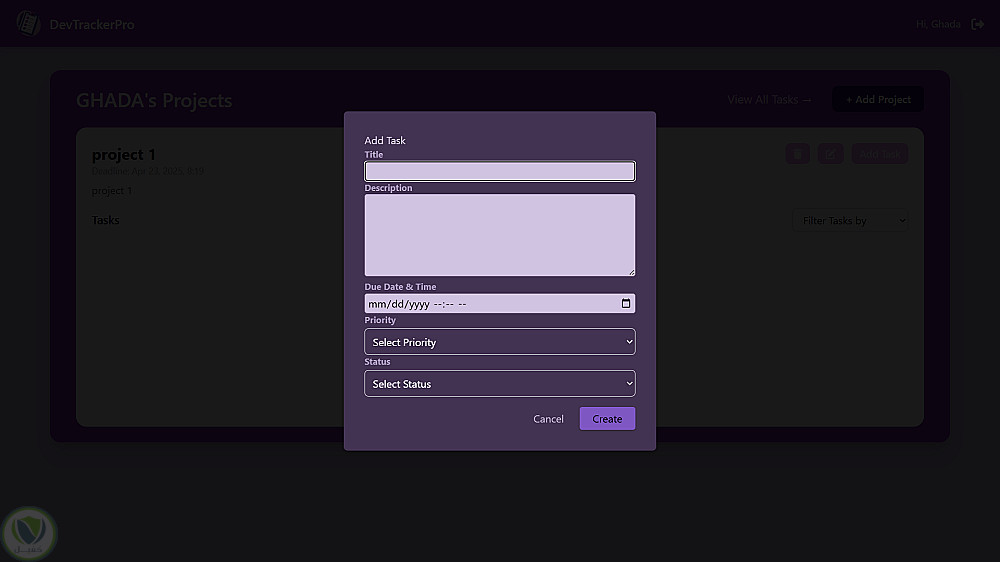The width and height of the screenshot is (1000, 562).
Task: Click the Tasks section label
Action: 105,220
